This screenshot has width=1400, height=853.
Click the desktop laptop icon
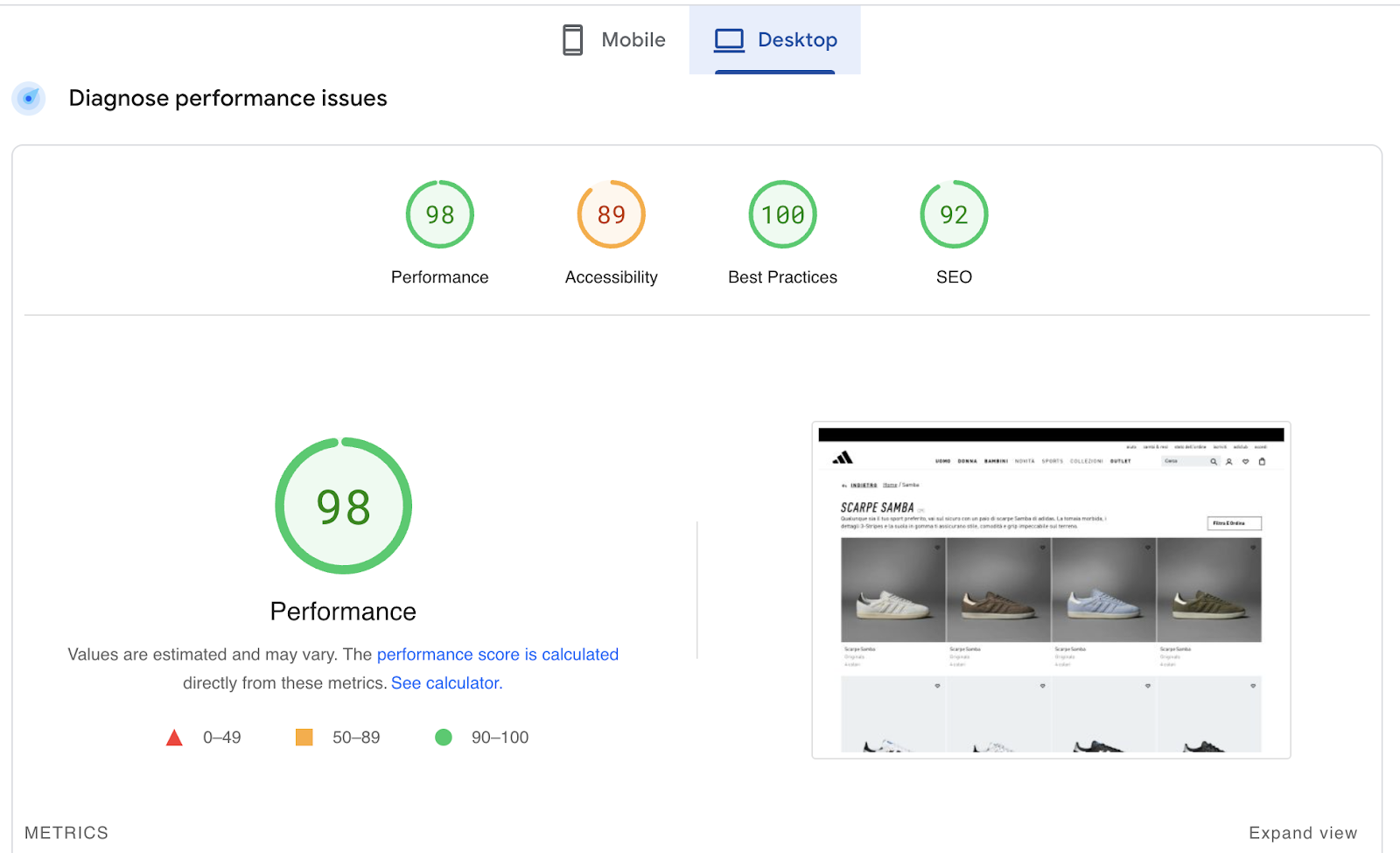coord(729,40)
